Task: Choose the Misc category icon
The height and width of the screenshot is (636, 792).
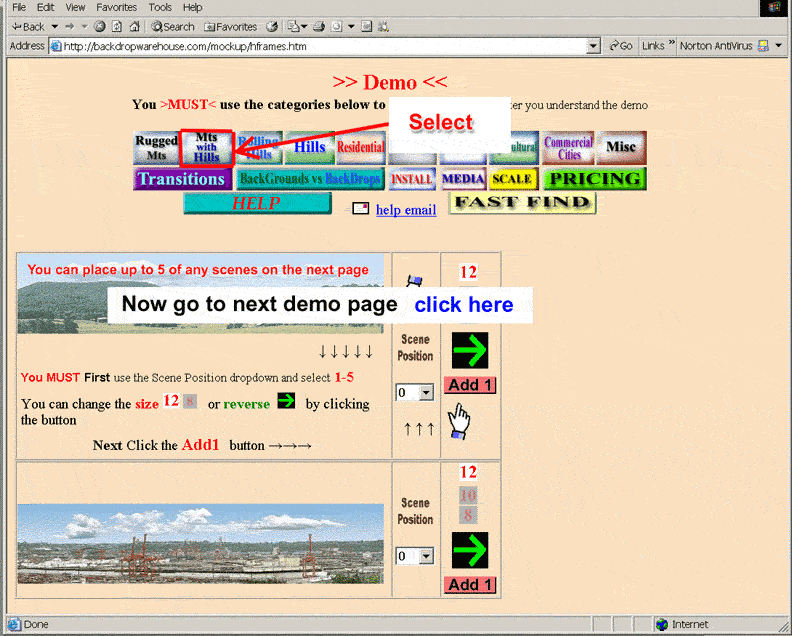Action: [621, 148]
